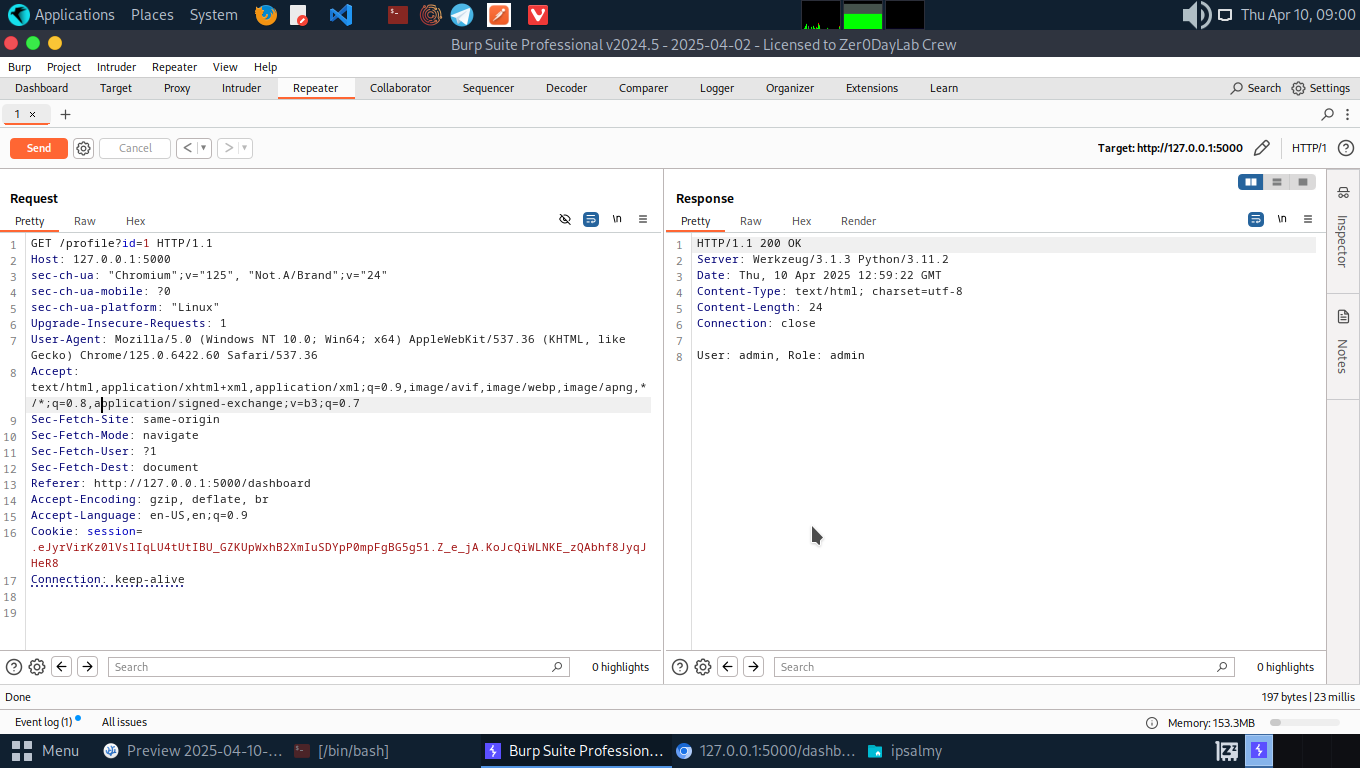1360x768 pixels.
Task: Select 'User: admin, Role: admin' response text
Action: tap(781, 356)
